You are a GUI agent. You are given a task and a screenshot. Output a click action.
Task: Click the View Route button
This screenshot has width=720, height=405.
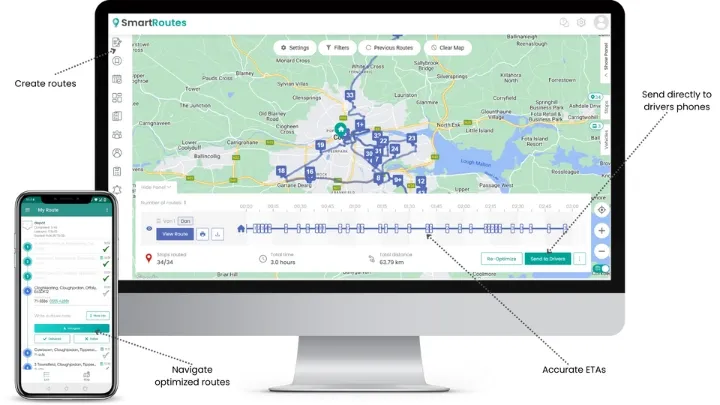(175, 234)
